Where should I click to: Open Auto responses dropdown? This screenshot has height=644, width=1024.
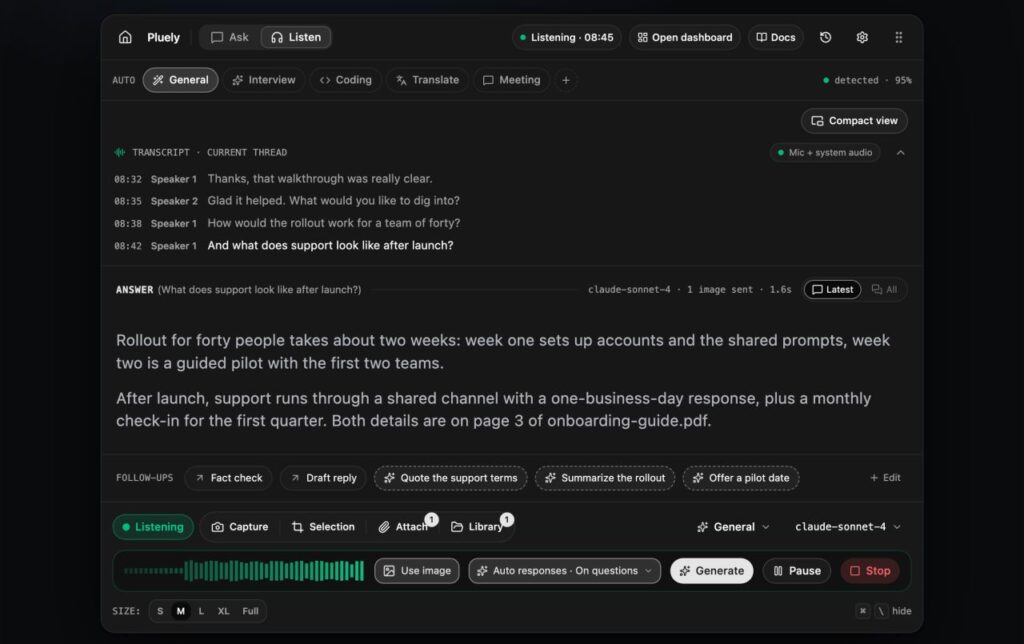(565, 571)
